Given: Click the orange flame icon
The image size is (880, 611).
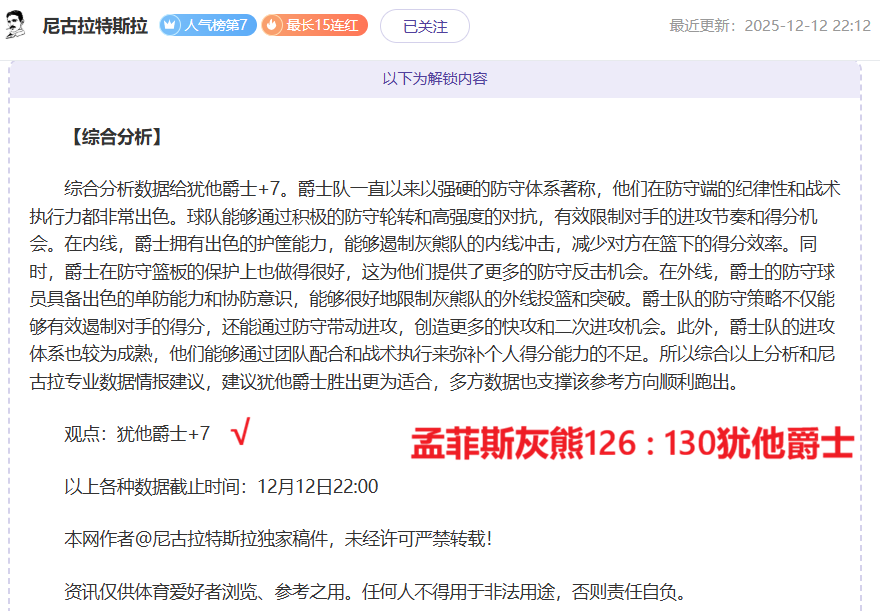Looking at the screenshot, I should pos(273,26).
